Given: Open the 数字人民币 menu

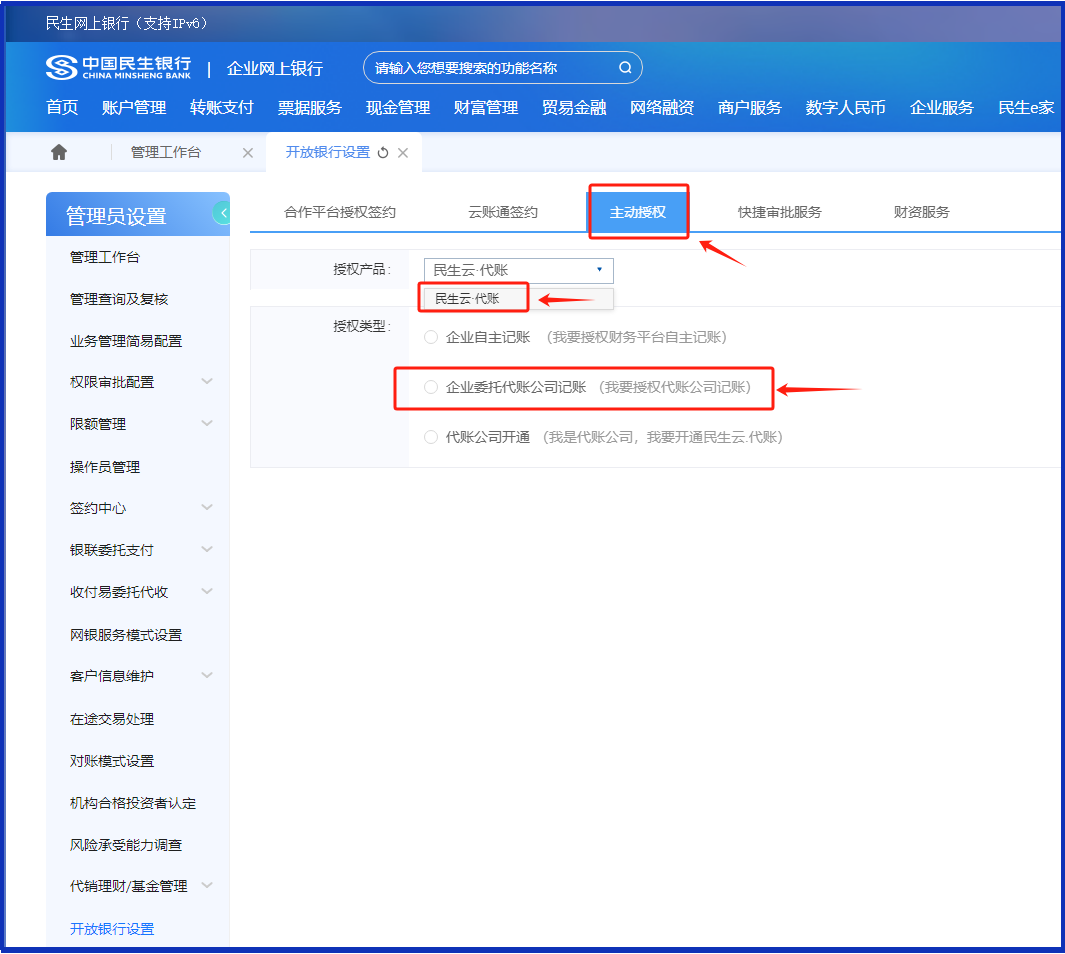Looking at the screenshot, I should [846, 107].
